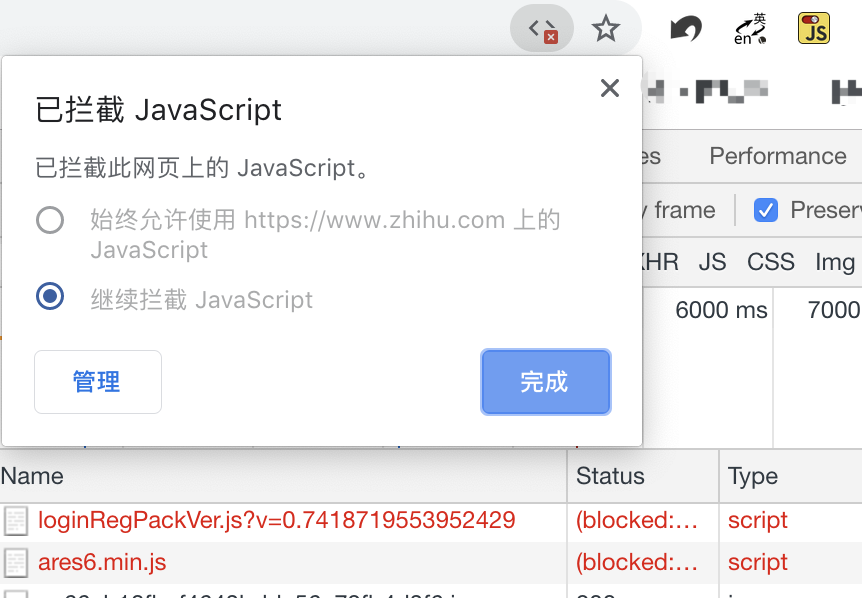Viewport: 862px width, 598px height.
Task: Click the curved undo-arrow extension icon
Action: [x=685, y=28]
